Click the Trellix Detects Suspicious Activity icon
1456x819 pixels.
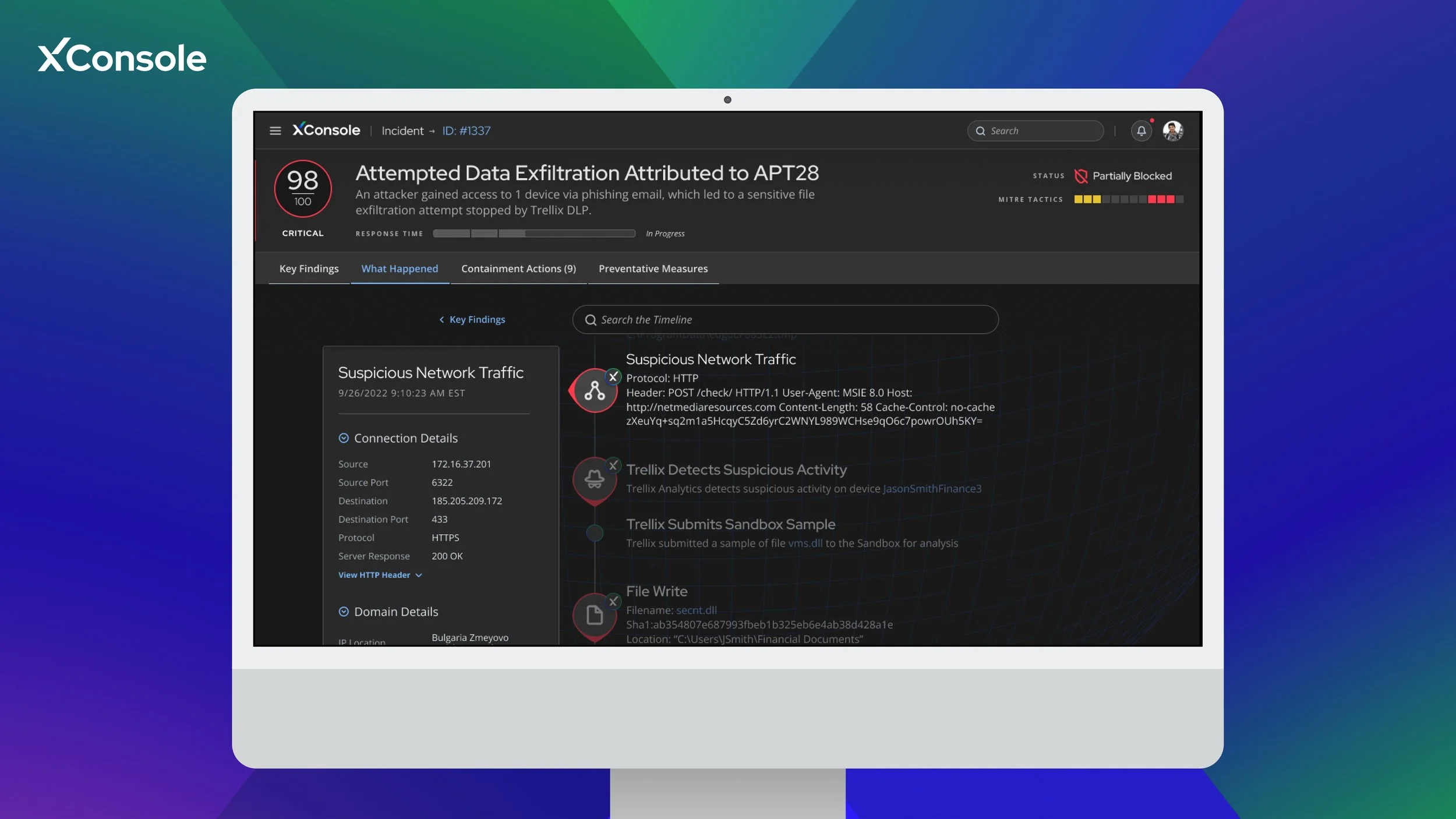point(594,479)
